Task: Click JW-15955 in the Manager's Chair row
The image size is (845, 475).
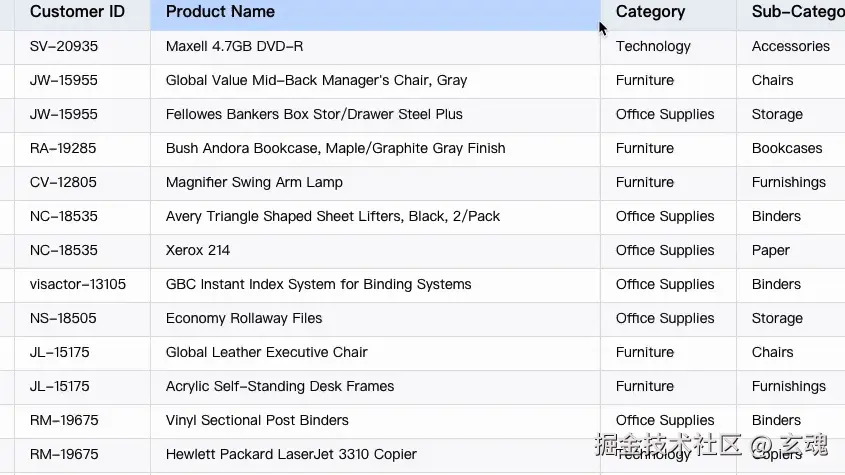Action: [82, 81]
